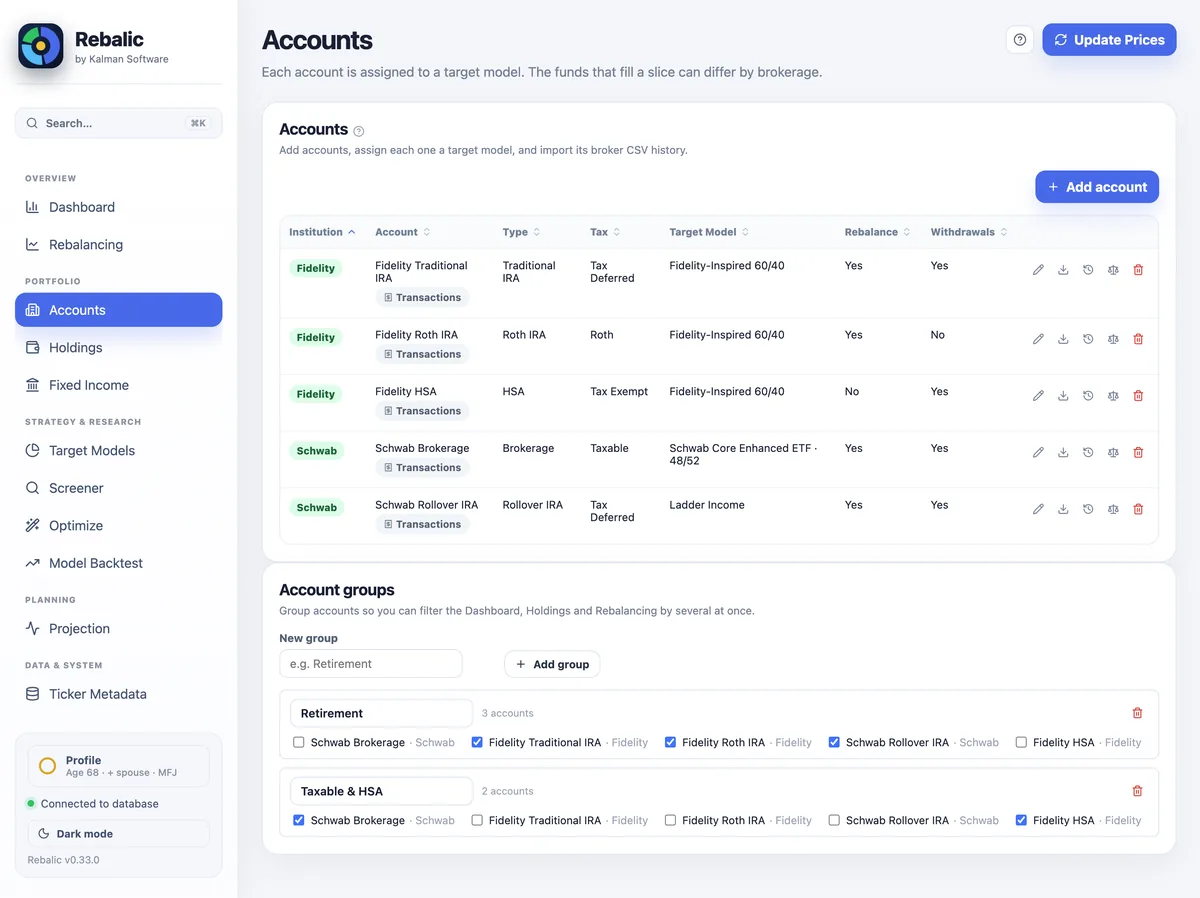Click the Add group button
Viewport: 1200px width, 898px height.
click(x=552, y=664)
